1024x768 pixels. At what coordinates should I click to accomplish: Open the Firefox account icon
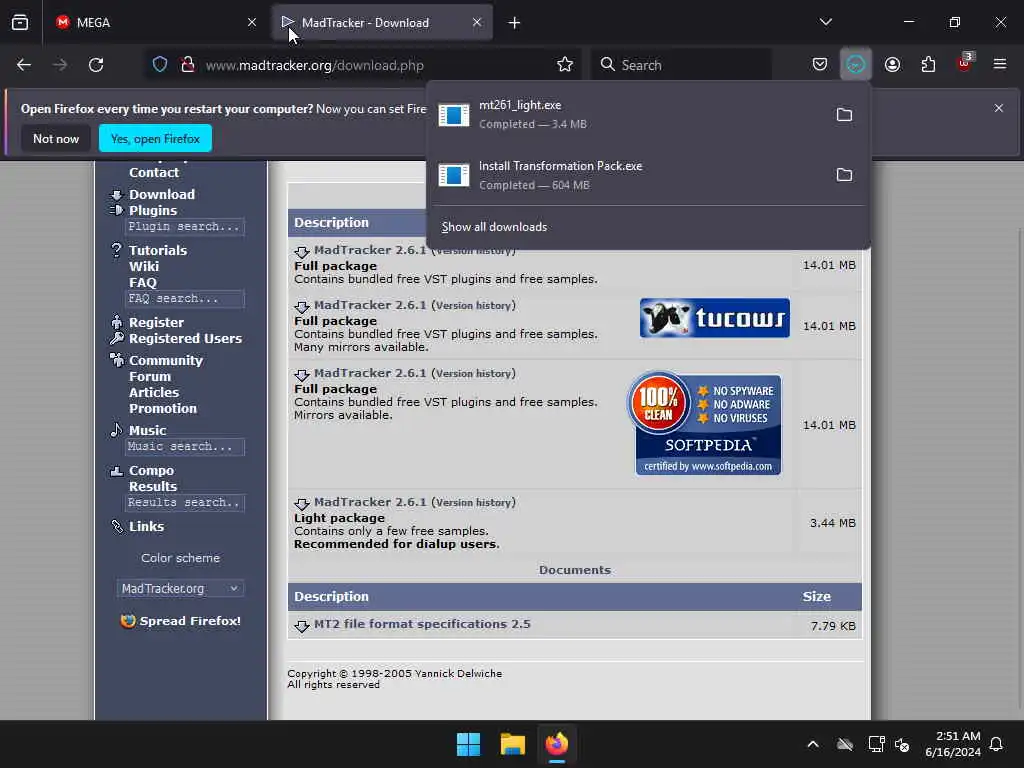(x=892, y=65)
